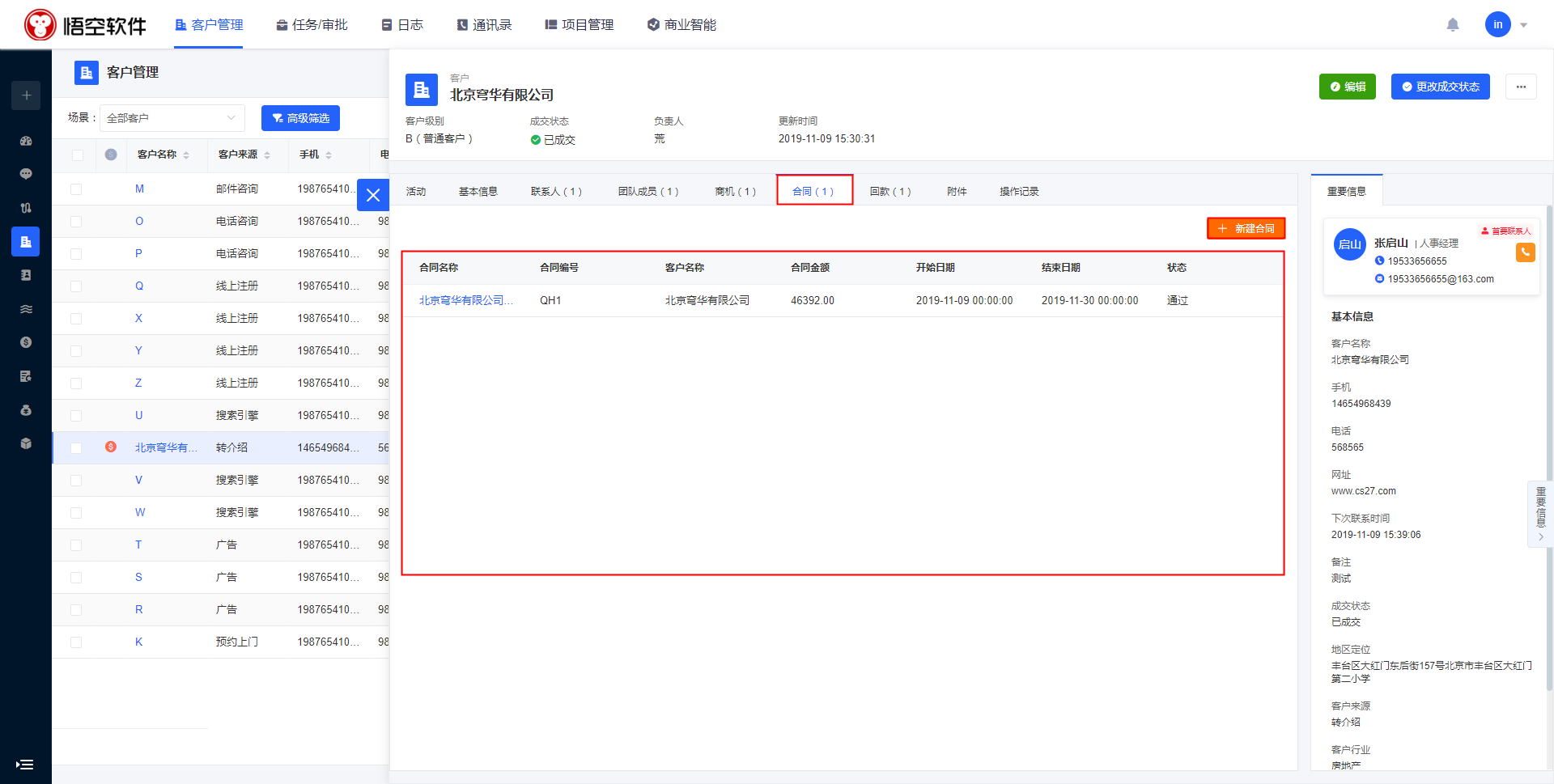Viewport: 1554px width, 784px height.
Task: Click the product box icon in sidebar
Action: tap(26, 443)
